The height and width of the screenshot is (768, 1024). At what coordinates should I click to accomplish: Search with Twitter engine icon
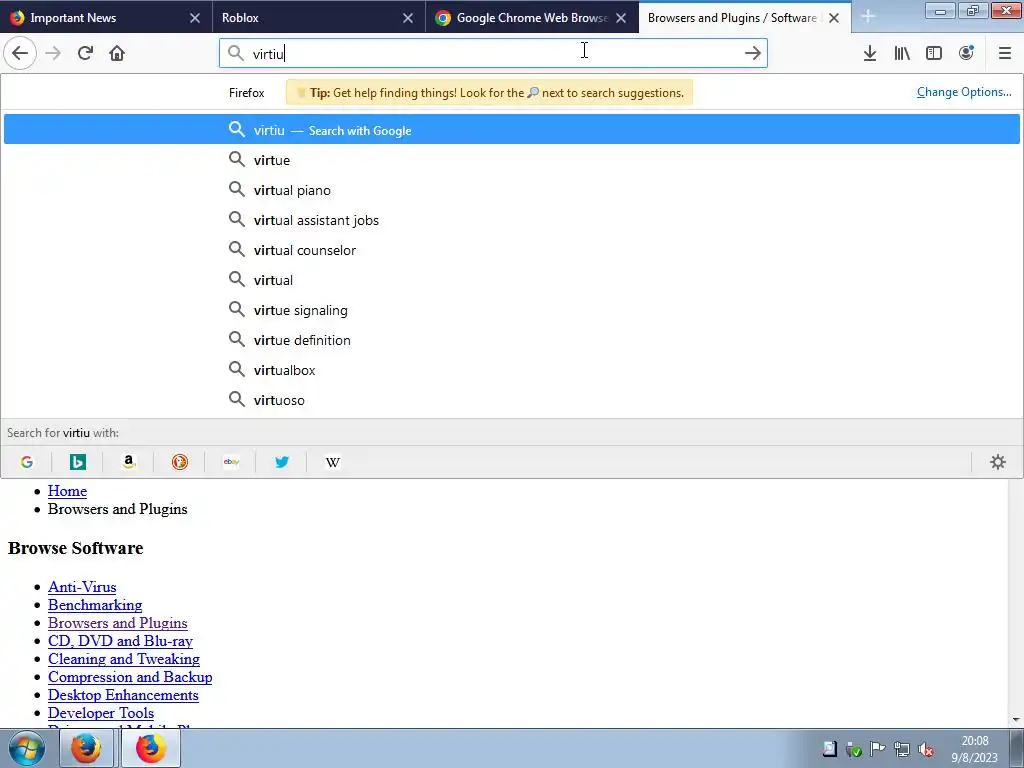(x=282, y=462)
